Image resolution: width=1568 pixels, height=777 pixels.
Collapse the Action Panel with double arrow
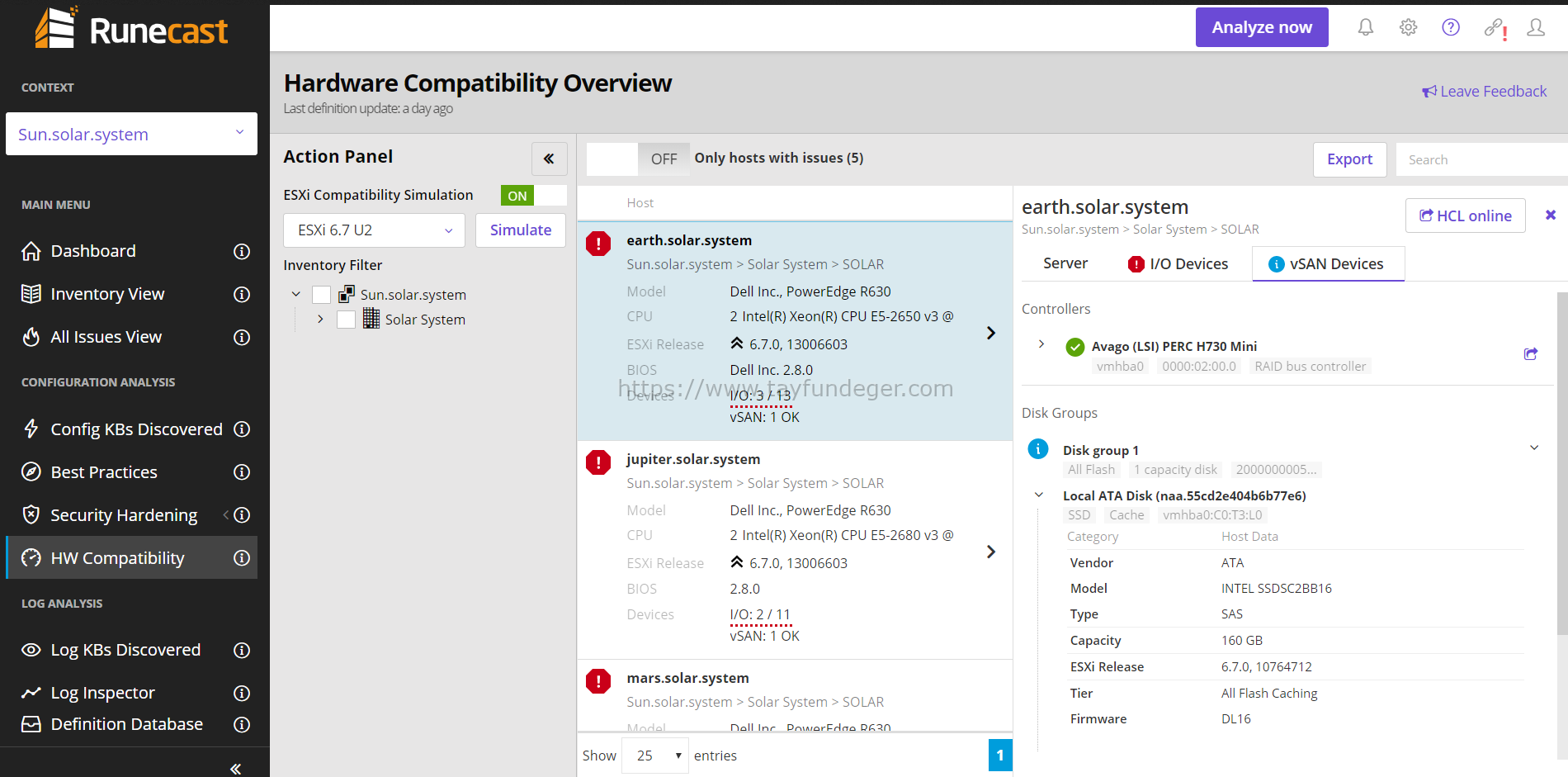(549, 159)
